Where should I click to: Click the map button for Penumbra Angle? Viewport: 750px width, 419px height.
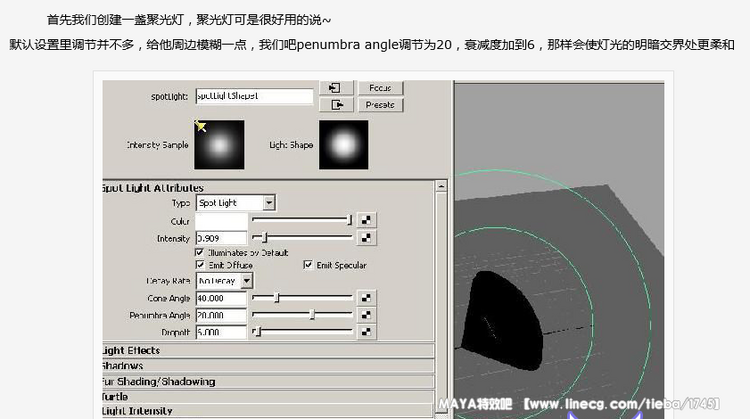(367, 314)
